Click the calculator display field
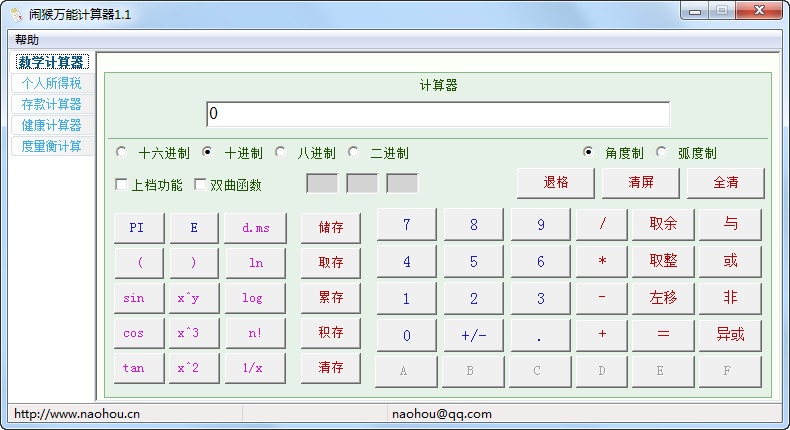The width and height of the screenshot is (790, 430). pos(438,114)
